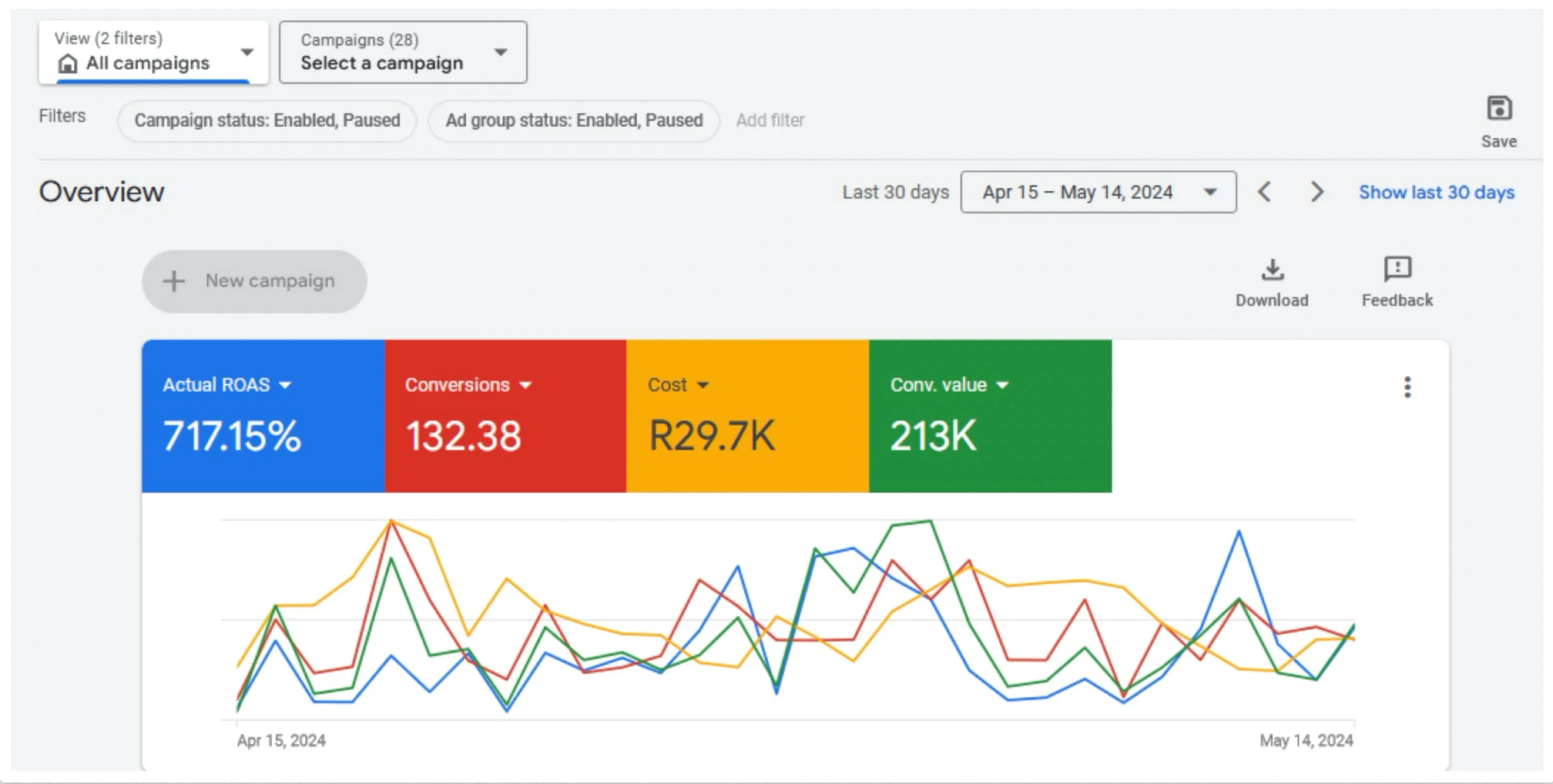This screenshot has height=784, width=1553.
Task: Click the Save view icon
Action: coord(1499,109)
